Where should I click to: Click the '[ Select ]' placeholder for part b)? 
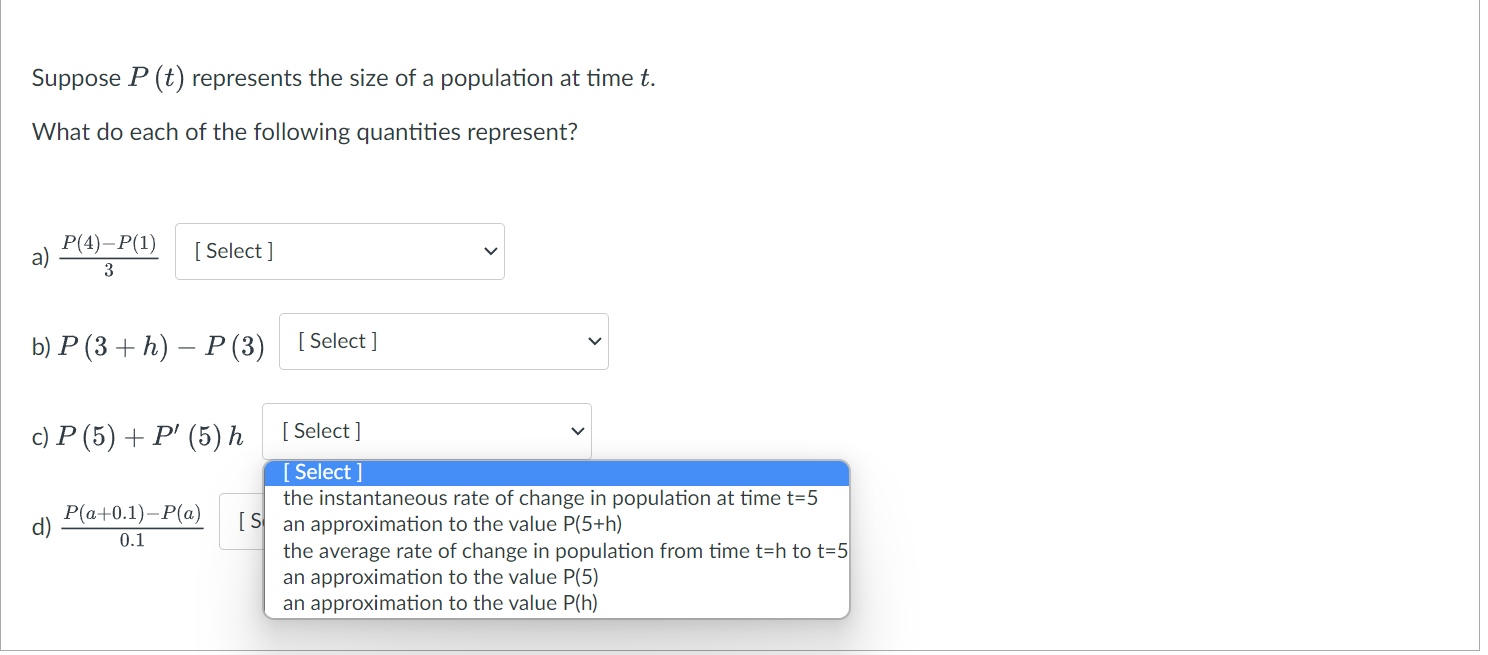(x=335, y=341)
